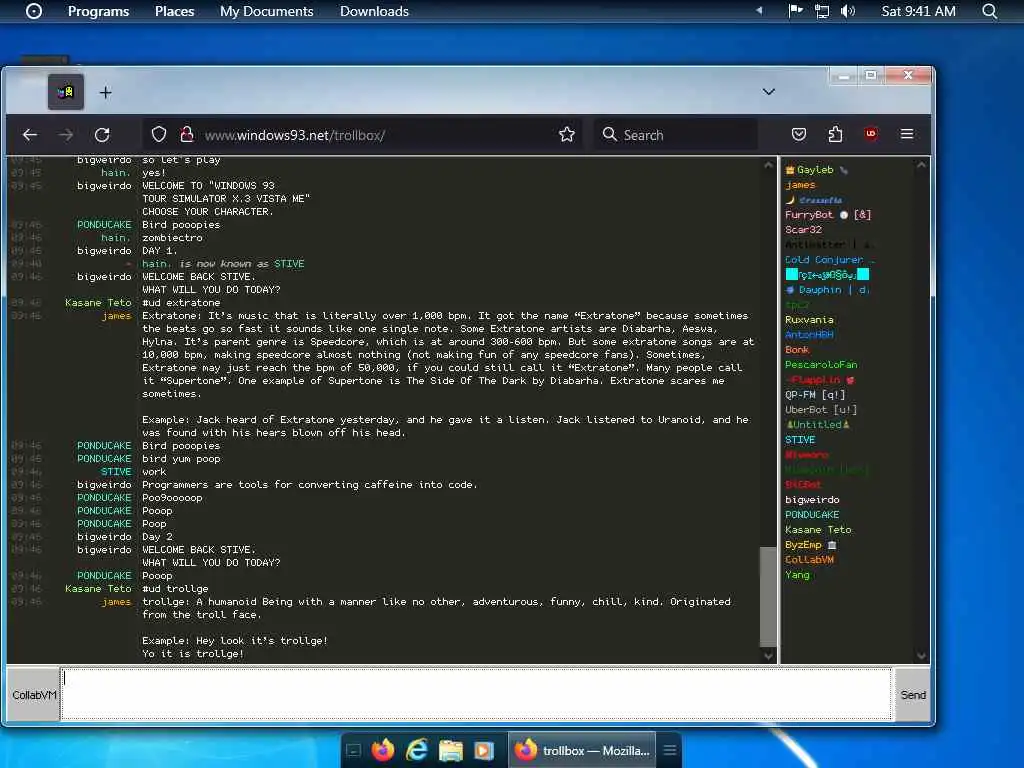Click the taskbar window list menu icon
Viewport: 1024px width, 768px height.
pos(669,750)
